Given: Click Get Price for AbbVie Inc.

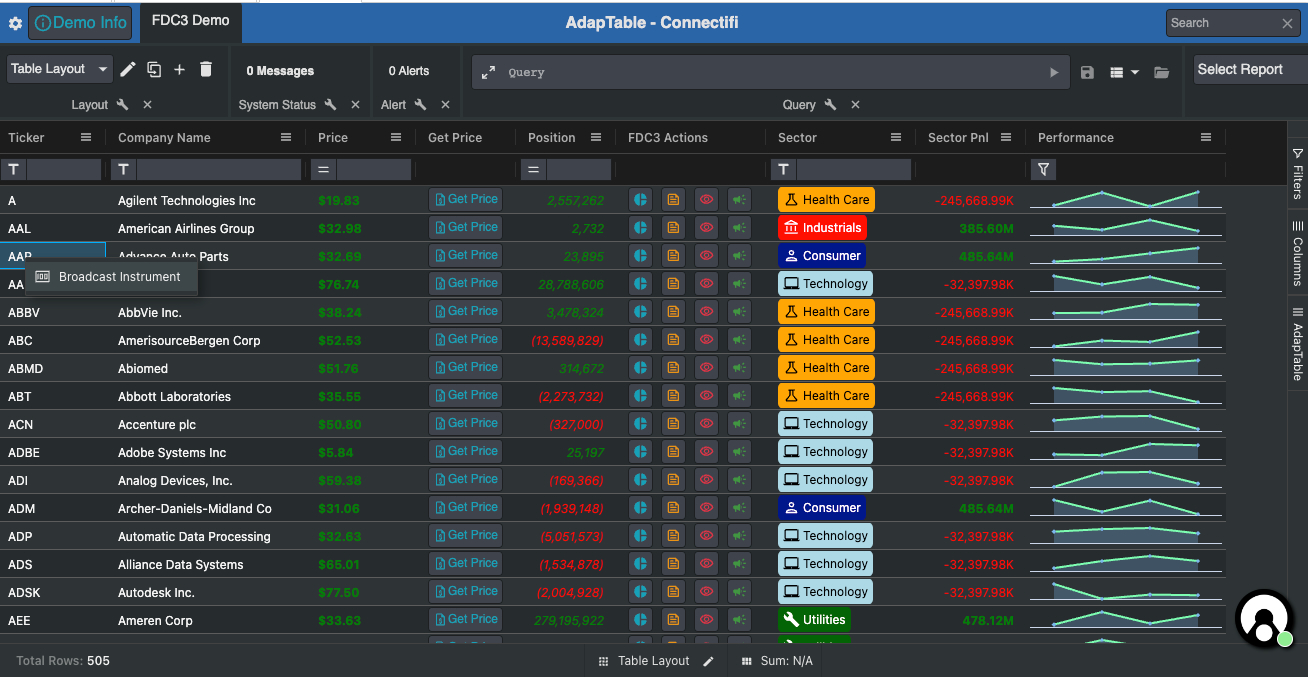Looking at the screenshot, I should click(x=466, y=312).
